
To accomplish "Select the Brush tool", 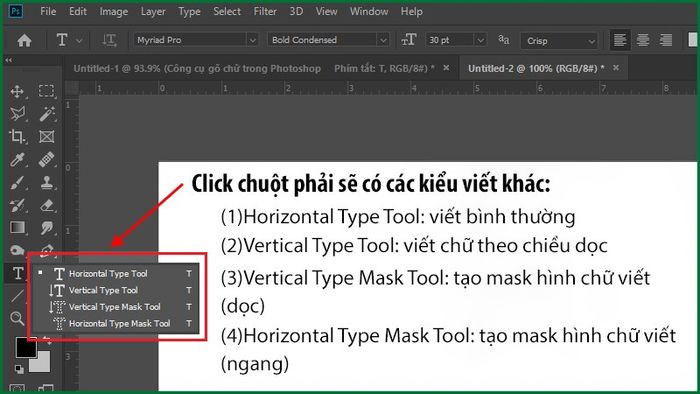I will point(17,182).
